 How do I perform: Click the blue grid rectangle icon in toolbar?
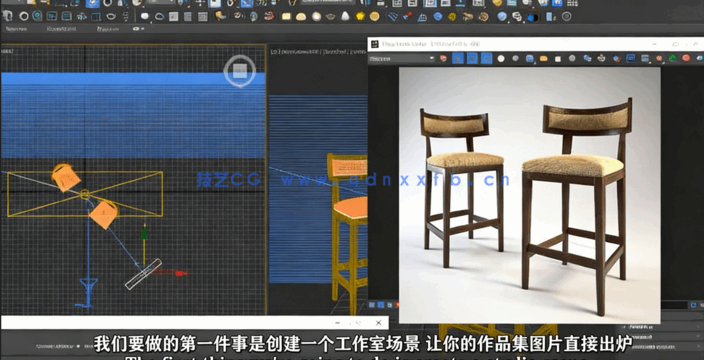(x=96, y=17)
